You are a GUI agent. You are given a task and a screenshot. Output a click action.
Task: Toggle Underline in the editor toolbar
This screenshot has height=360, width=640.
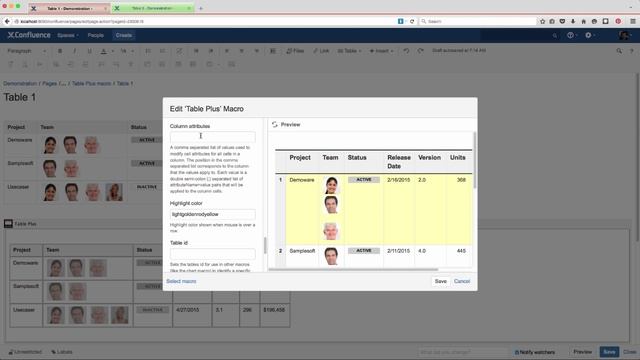click(x=89, y=51)
